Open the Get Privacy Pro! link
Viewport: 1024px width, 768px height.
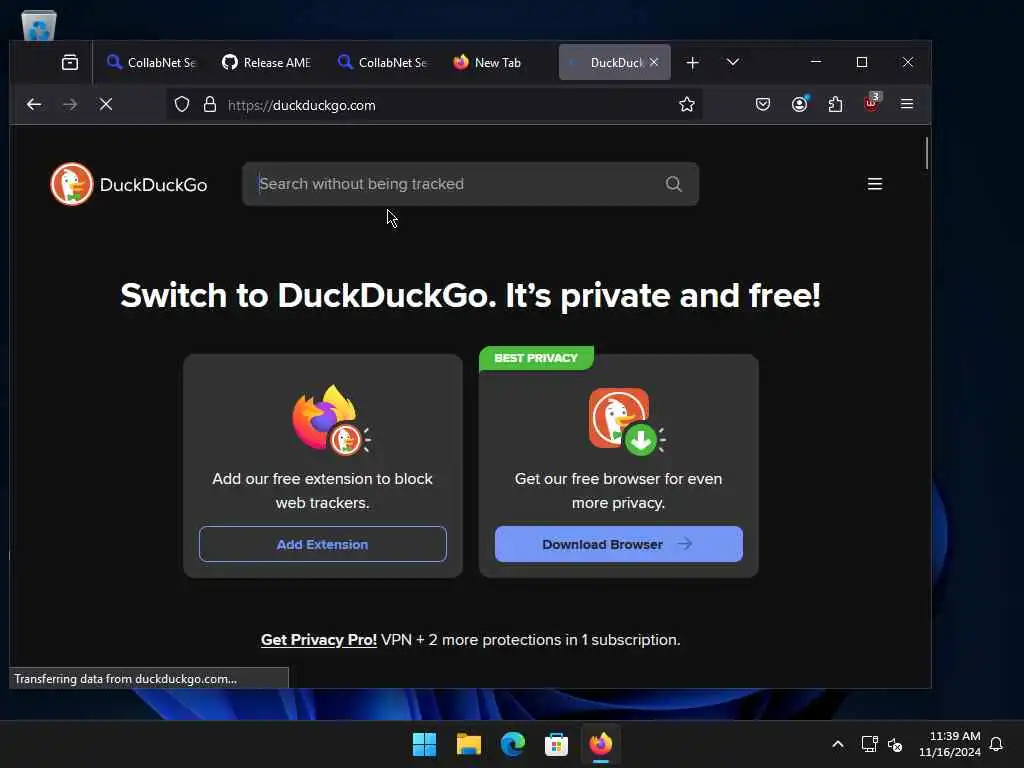pyautogui.click(x=319, y=640)
